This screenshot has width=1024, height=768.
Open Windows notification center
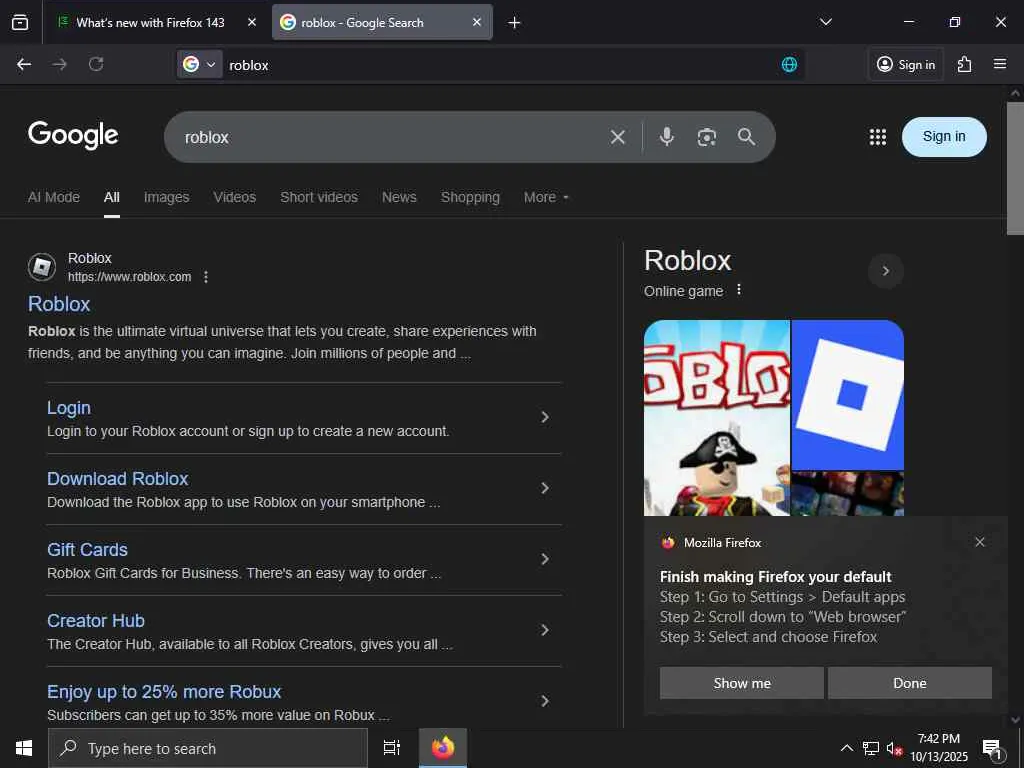993,748
